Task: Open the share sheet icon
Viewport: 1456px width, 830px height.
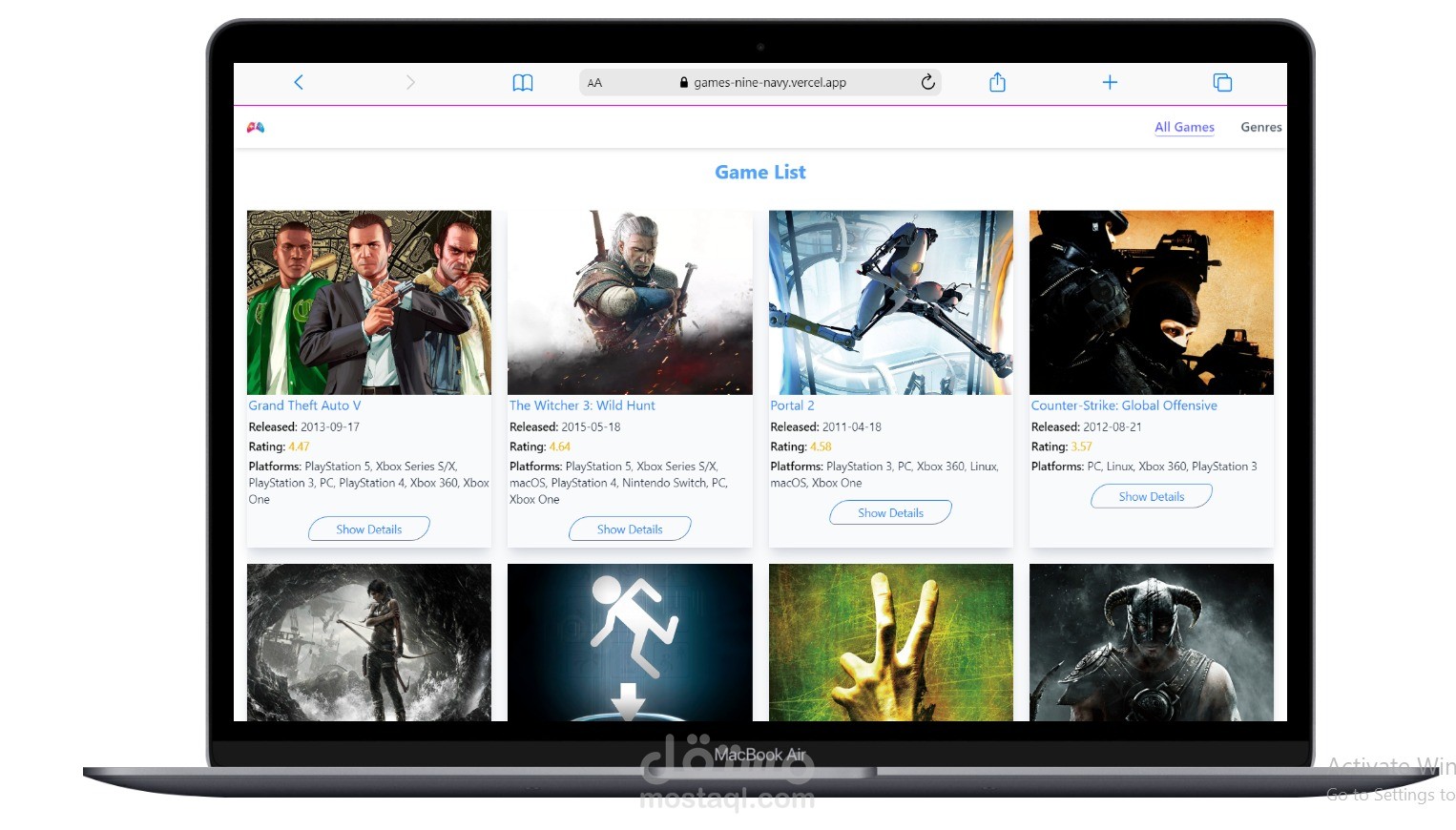Action: click(997, 82)
